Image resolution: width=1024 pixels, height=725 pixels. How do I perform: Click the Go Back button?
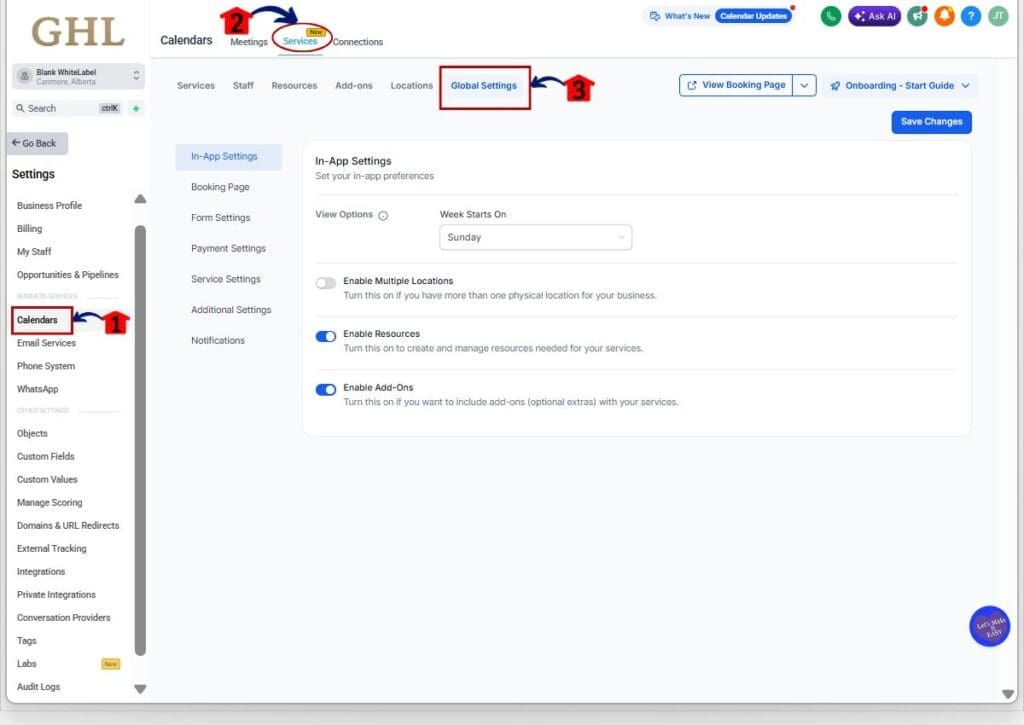tap(36, 143)
